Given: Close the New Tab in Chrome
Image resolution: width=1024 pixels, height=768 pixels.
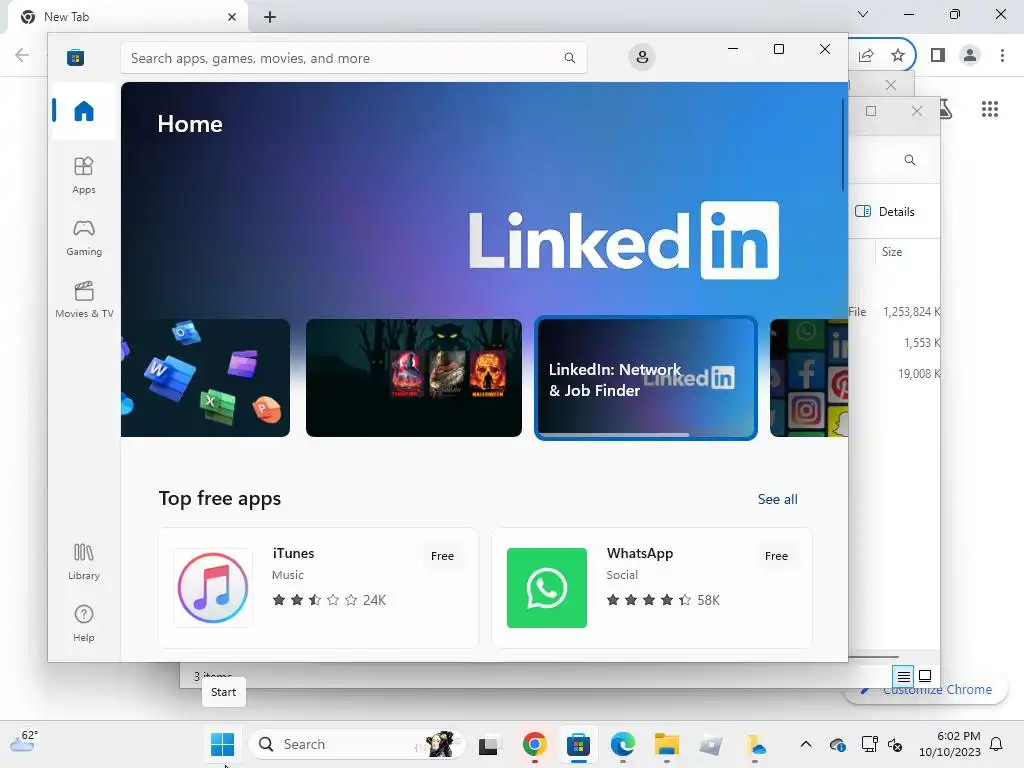Looking at the screenshot, I should [232, 17].
